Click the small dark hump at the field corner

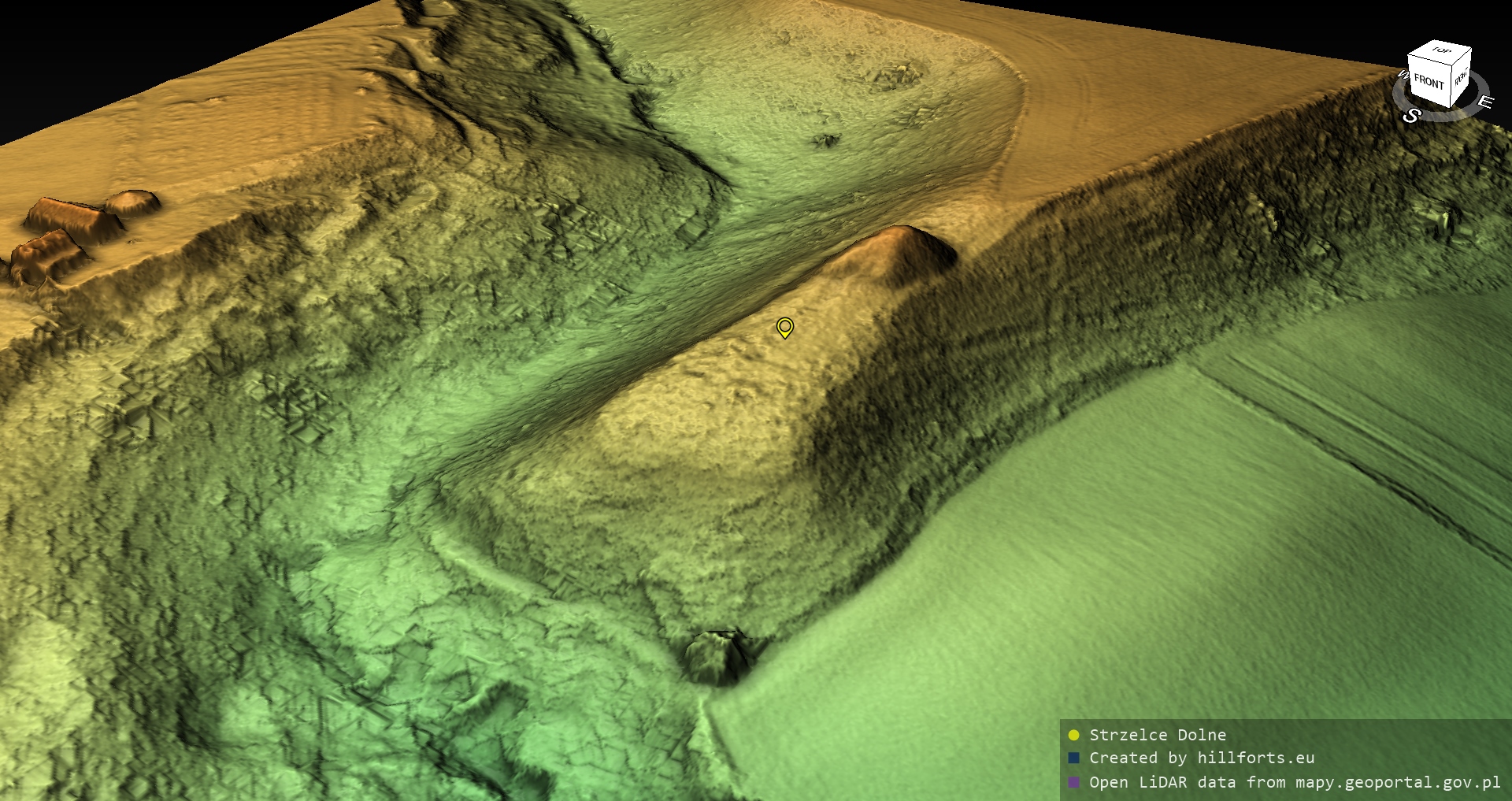tap(718, 654)
